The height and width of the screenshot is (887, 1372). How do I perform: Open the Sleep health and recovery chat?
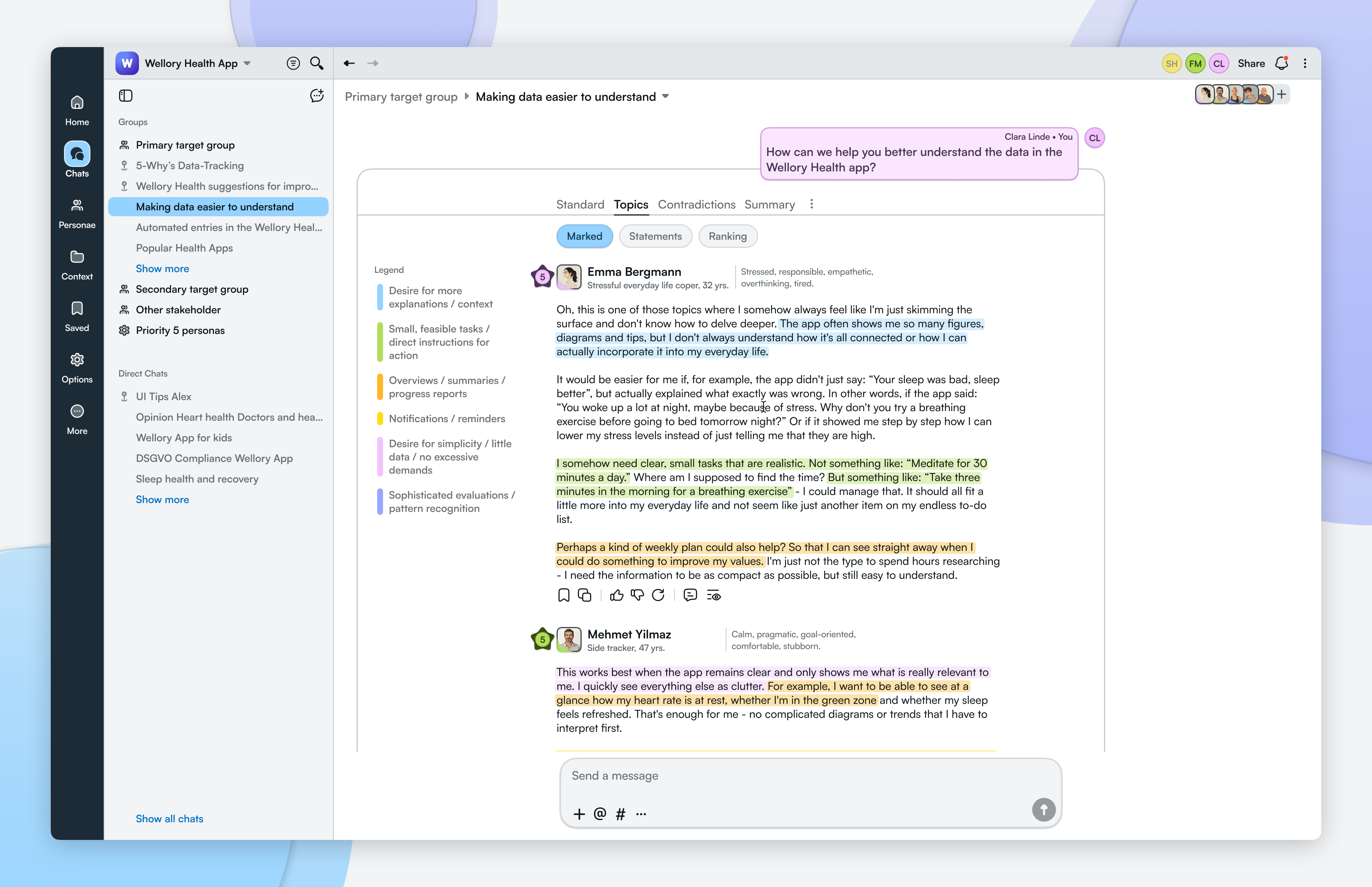tap(197, 479)
